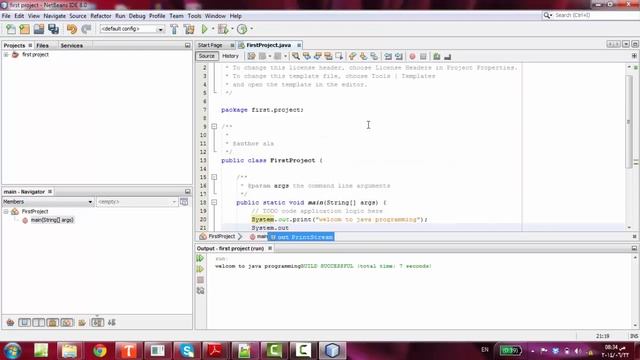Switch to the Services tab
The height and width of the screenshot is (360, 640).
point(72,45)
